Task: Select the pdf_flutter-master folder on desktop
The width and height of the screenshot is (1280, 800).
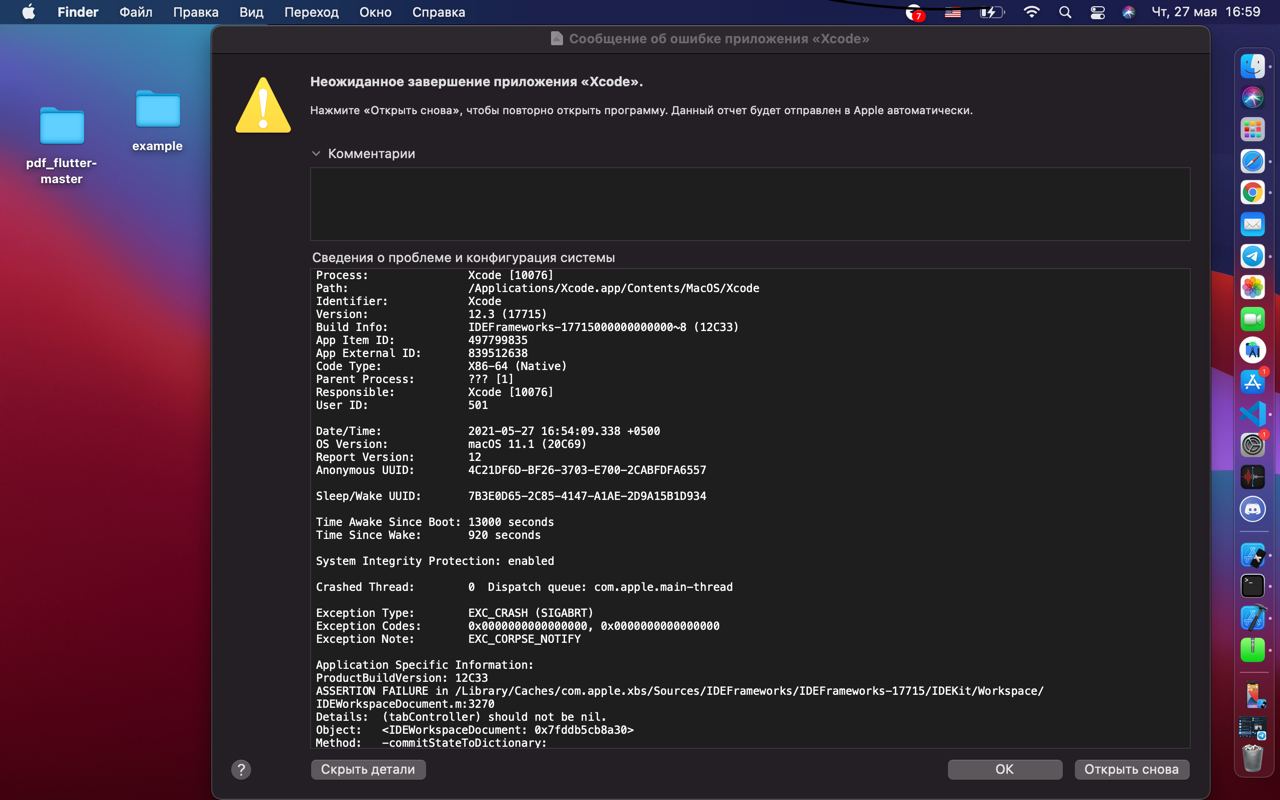Action: click(62, 145)
